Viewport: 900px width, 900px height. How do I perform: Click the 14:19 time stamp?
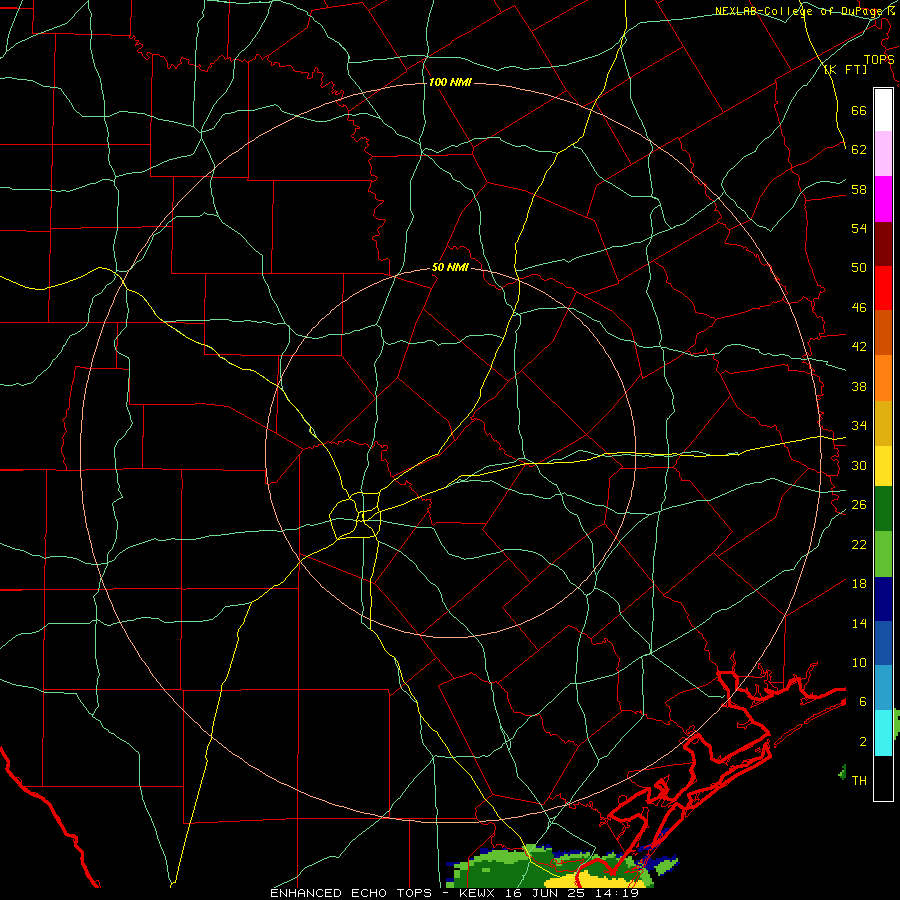tap(617, 893)
